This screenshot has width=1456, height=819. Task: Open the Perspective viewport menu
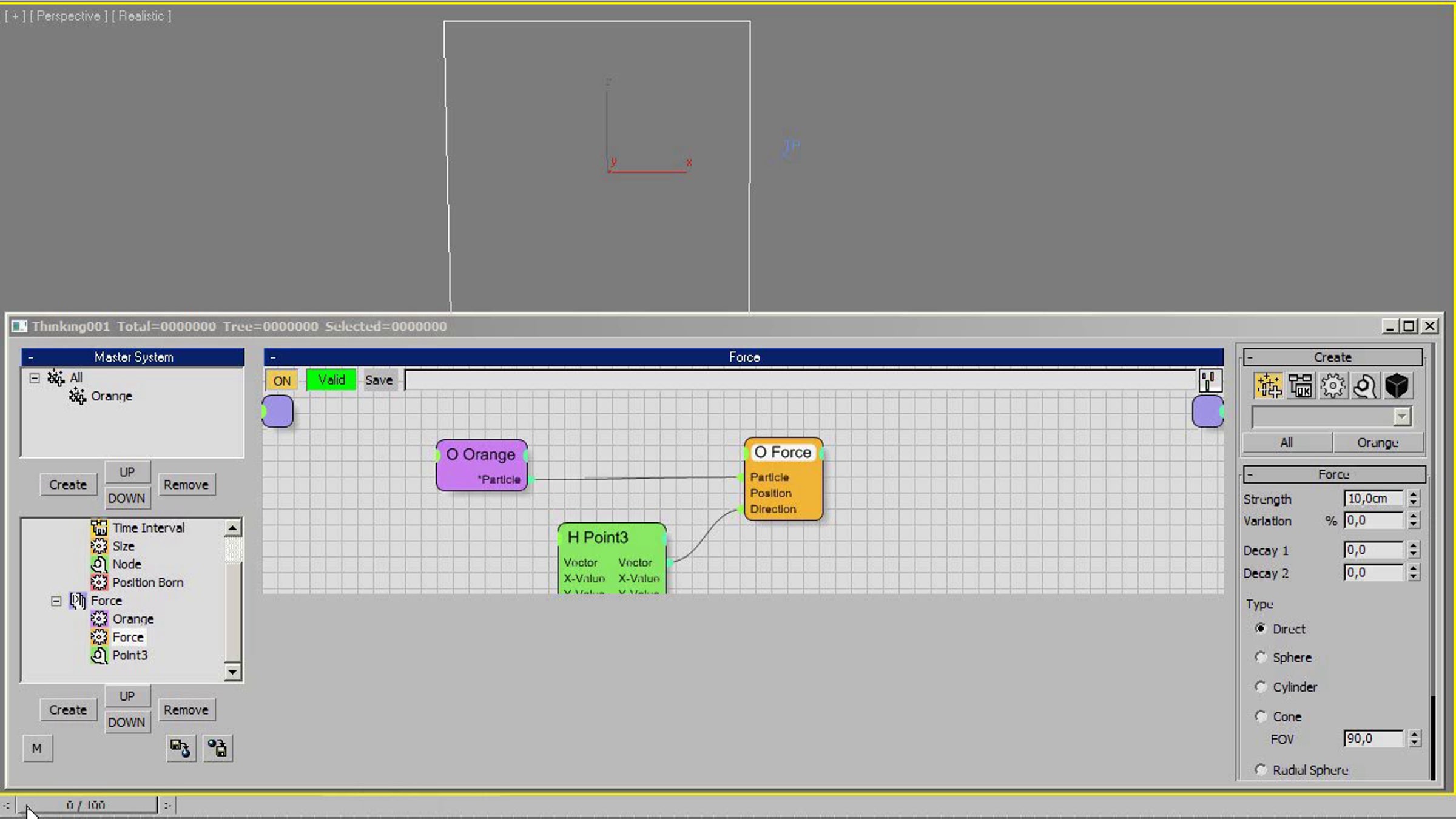(68, 16)
